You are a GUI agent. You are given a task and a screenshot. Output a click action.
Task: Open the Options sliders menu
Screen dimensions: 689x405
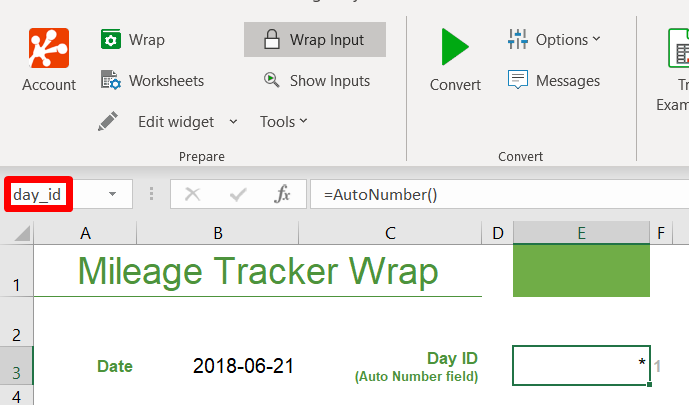(x=554, y=40)
